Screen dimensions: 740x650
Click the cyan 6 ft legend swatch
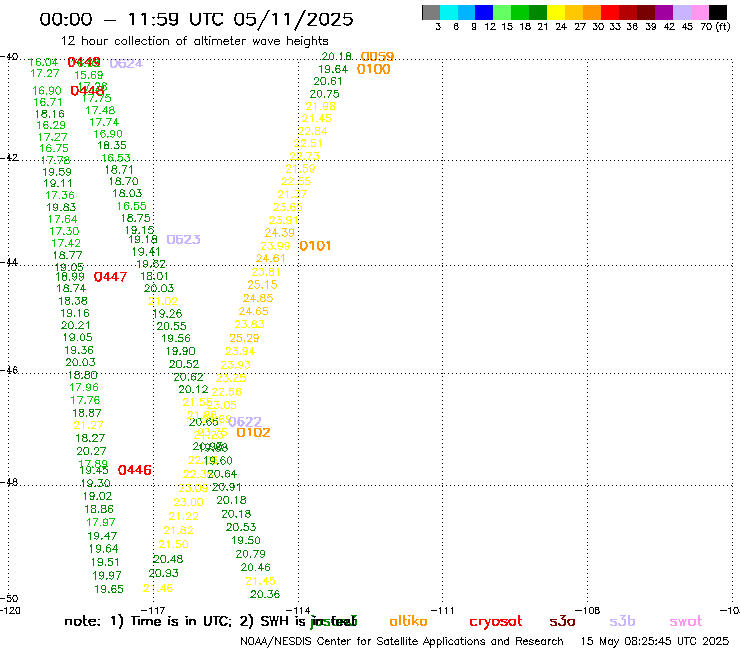coord(449,12)
